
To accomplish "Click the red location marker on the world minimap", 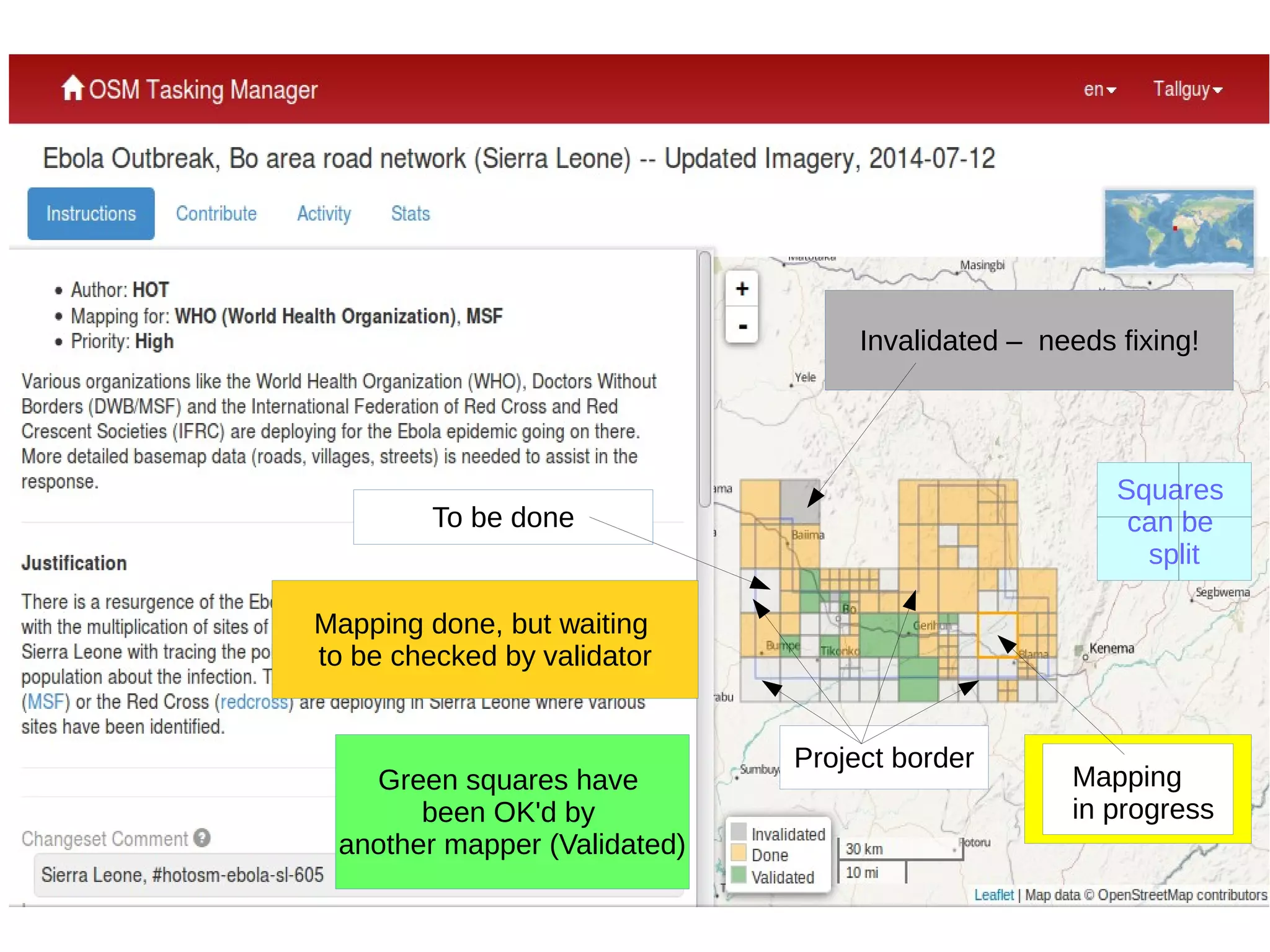I will (x=1175, y=228).
